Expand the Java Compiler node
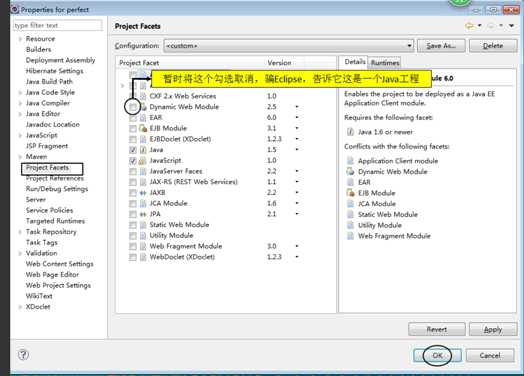This screenshot has width=524, height=376. [x=20, y=103]
